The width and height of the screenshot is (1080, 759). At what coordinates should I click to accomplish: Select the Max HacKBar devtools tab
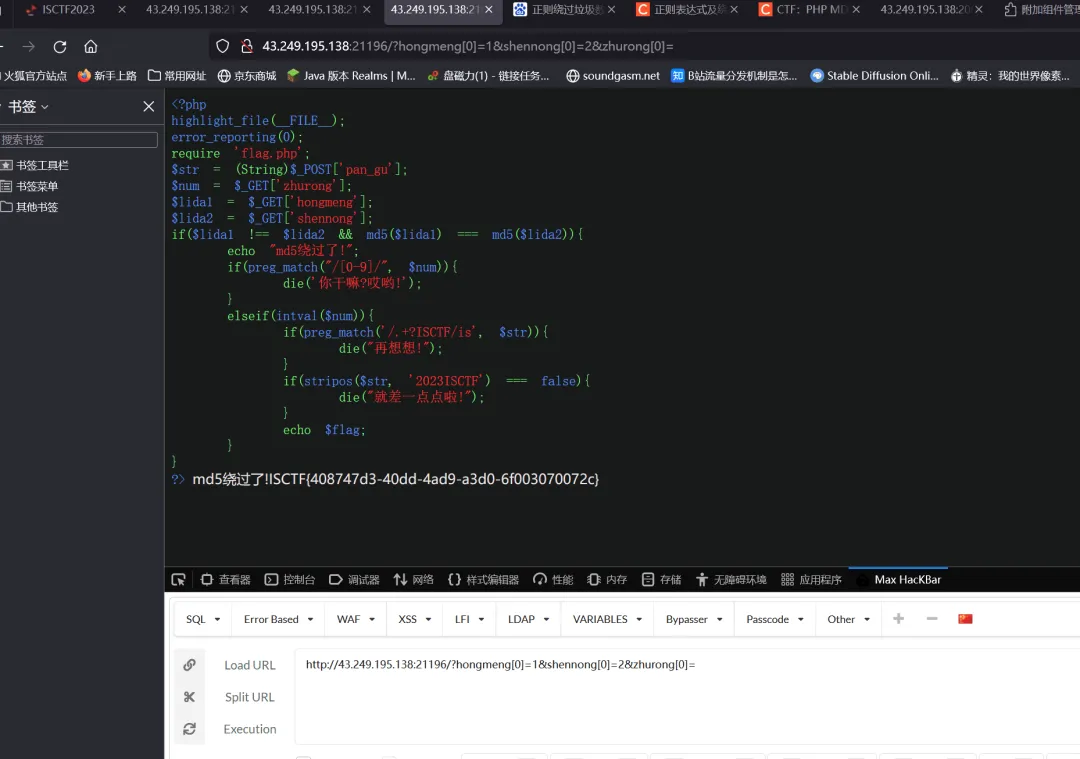point(899,580)
